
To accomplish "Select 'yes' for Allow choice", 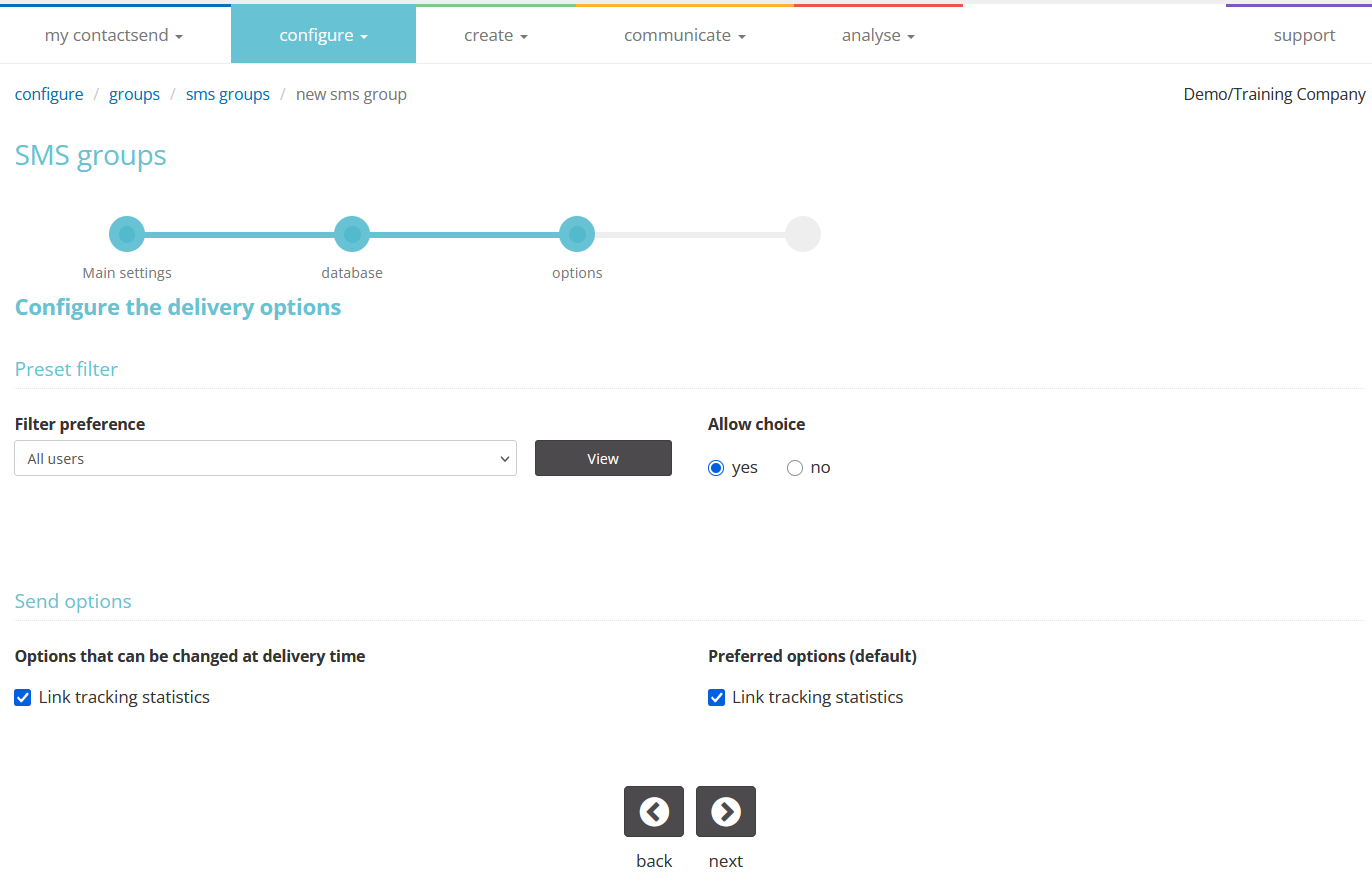I will click(x=716, y=468).
